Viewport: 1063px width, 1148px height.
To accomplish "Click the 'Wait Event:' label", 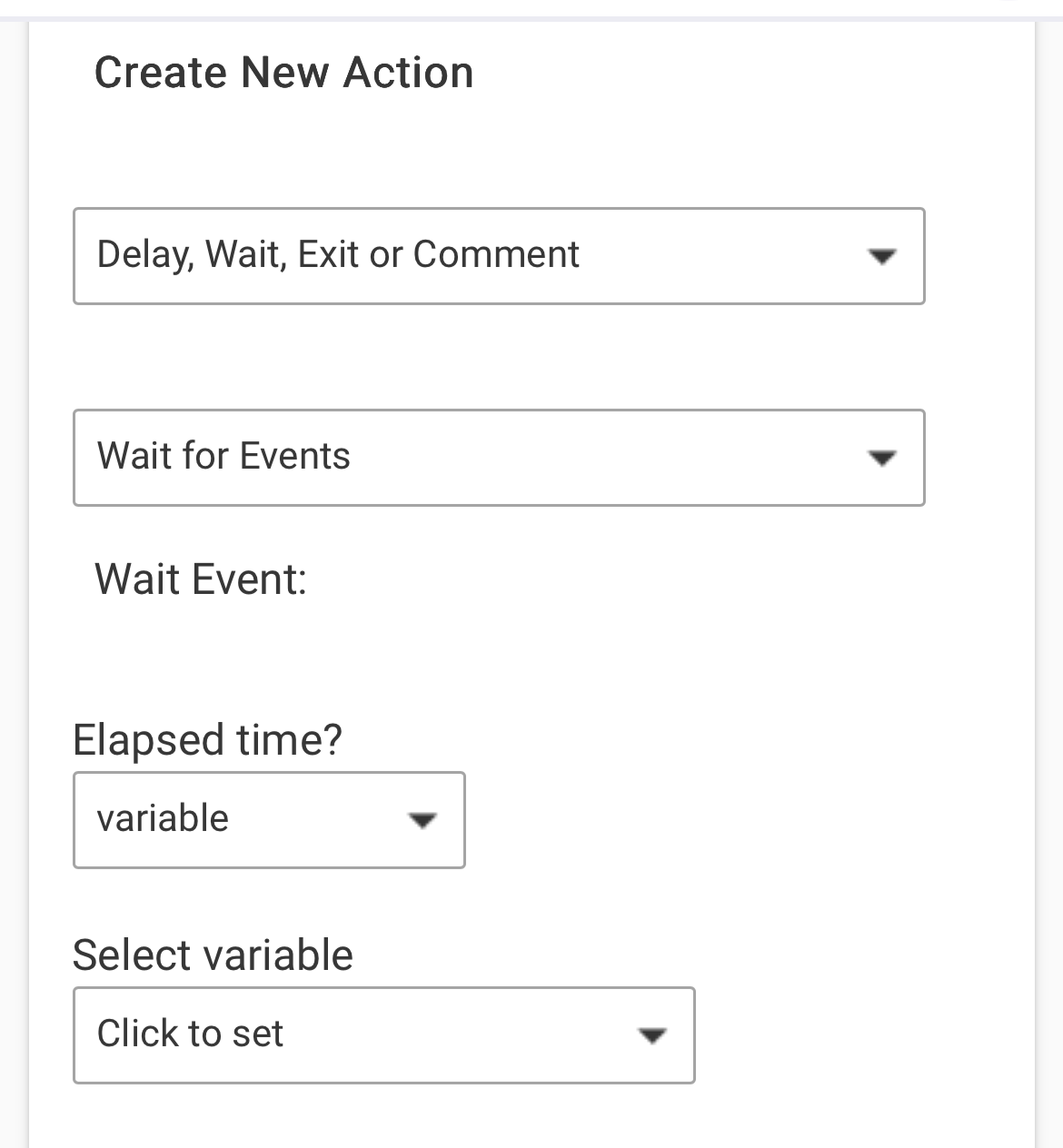I will [x=201, y=579].
